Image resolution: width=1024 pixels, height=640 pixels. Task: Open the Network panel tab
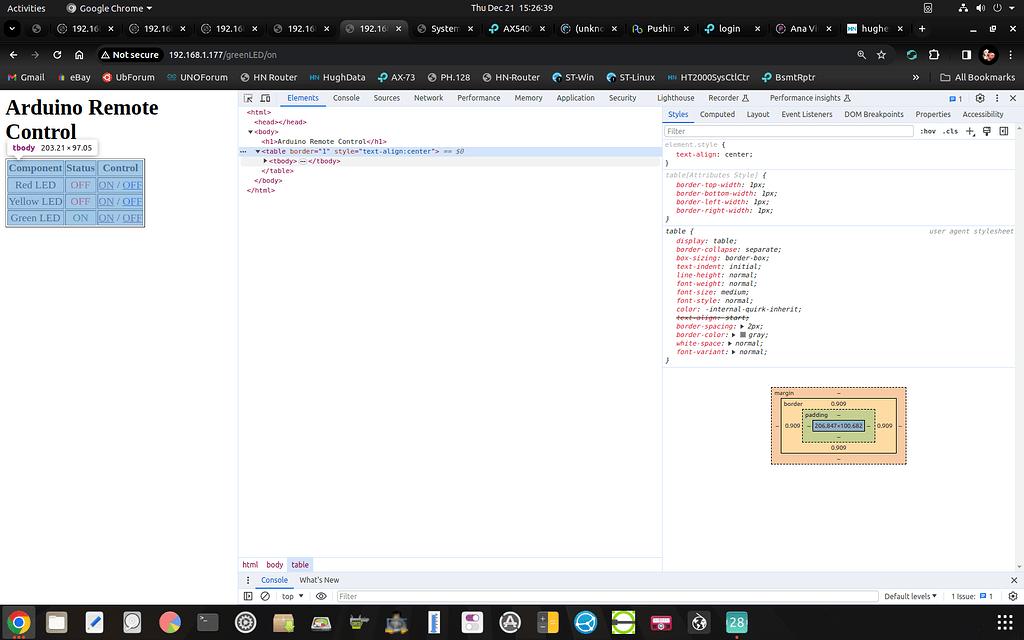point(428,98)
